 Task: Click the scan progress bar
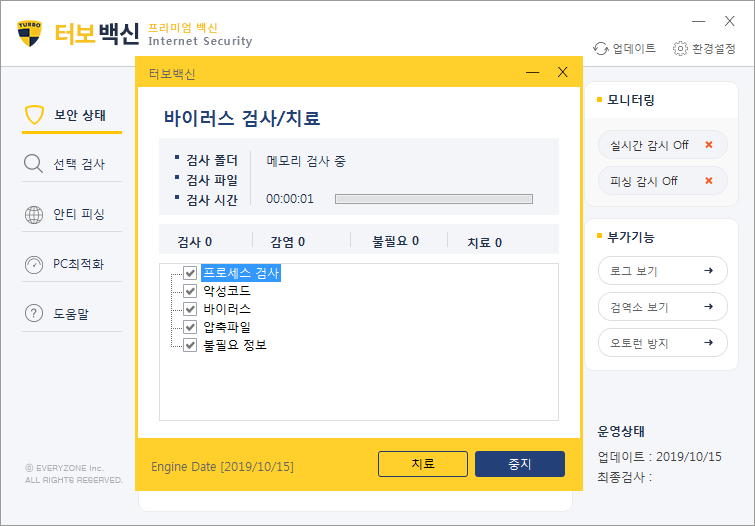(x=433, y=199)
